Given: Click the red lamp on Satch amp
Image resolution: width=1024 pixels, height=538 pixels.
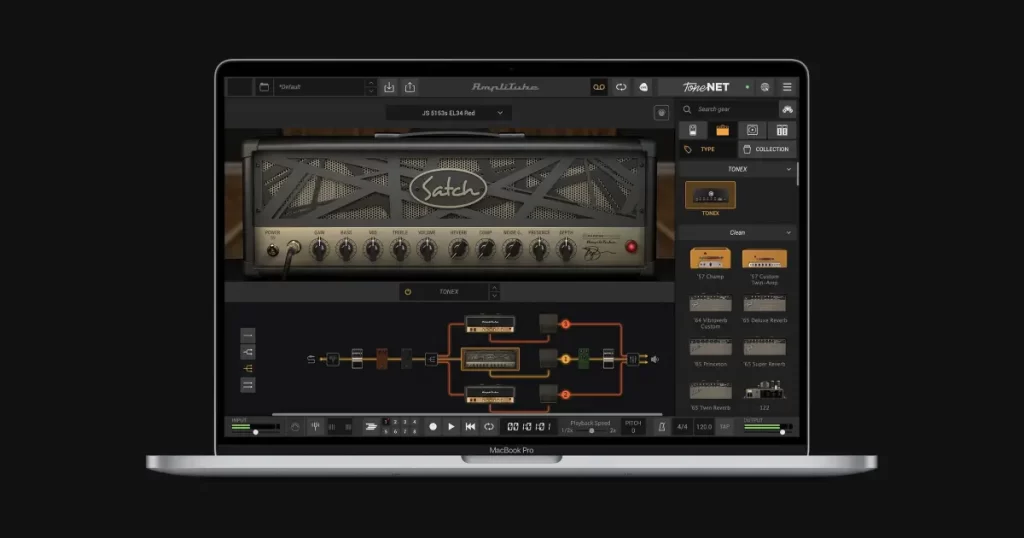Looking at the screenshot, I should [631, 247].
